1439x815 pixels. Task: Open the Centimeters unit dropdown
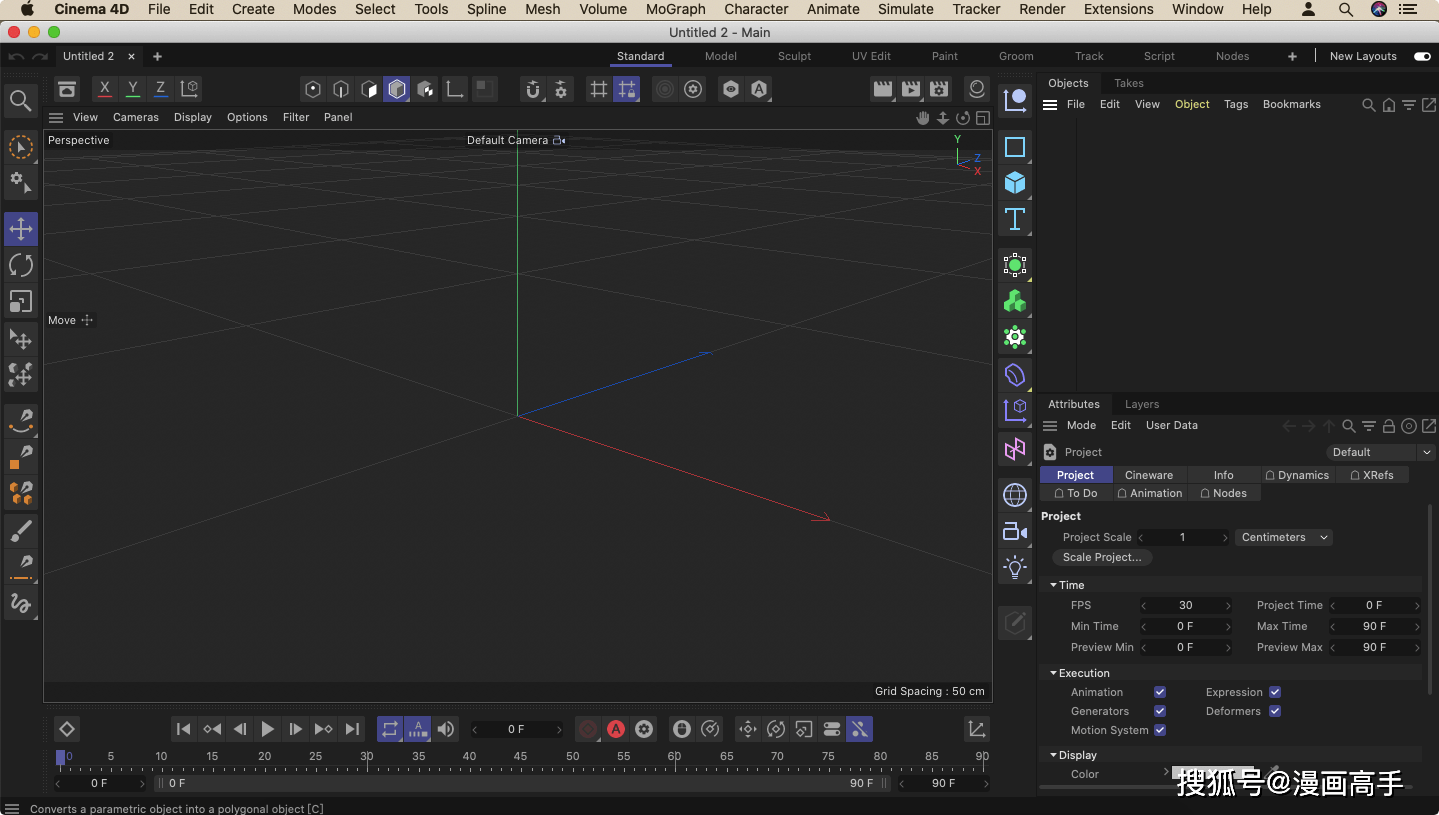click(1284, 537)
